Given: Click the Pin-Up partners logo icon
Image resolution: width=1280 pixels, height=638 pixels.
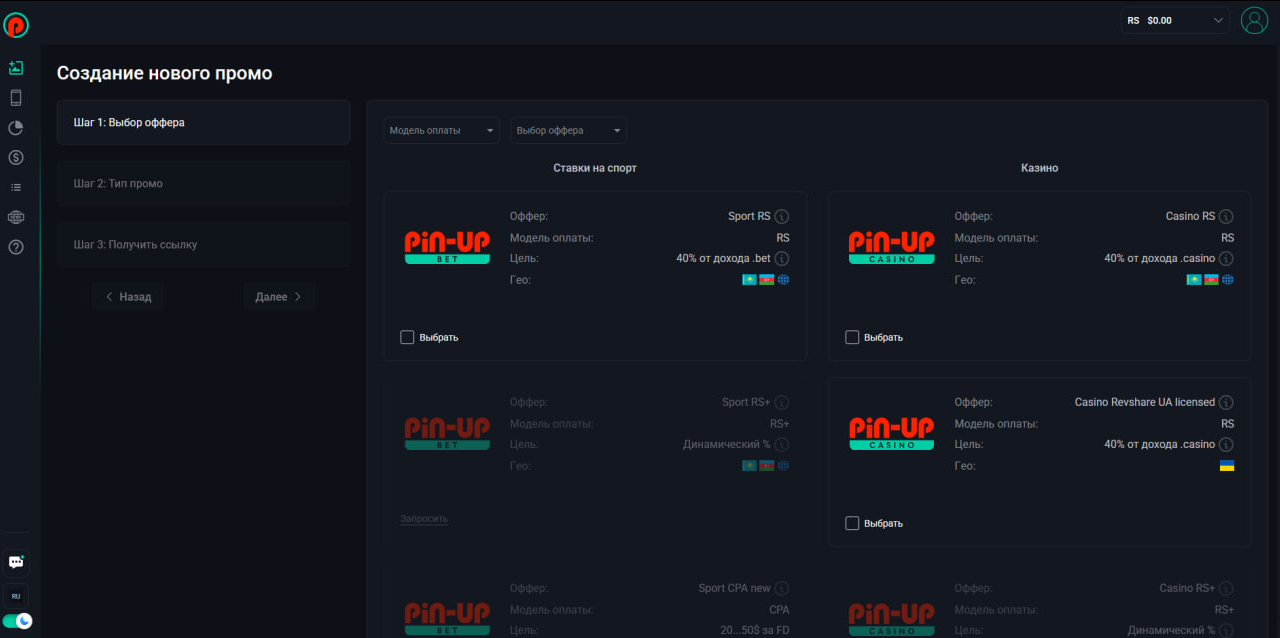Looking at the screenshot, I should pyautogui.click(x=16, y=25).
